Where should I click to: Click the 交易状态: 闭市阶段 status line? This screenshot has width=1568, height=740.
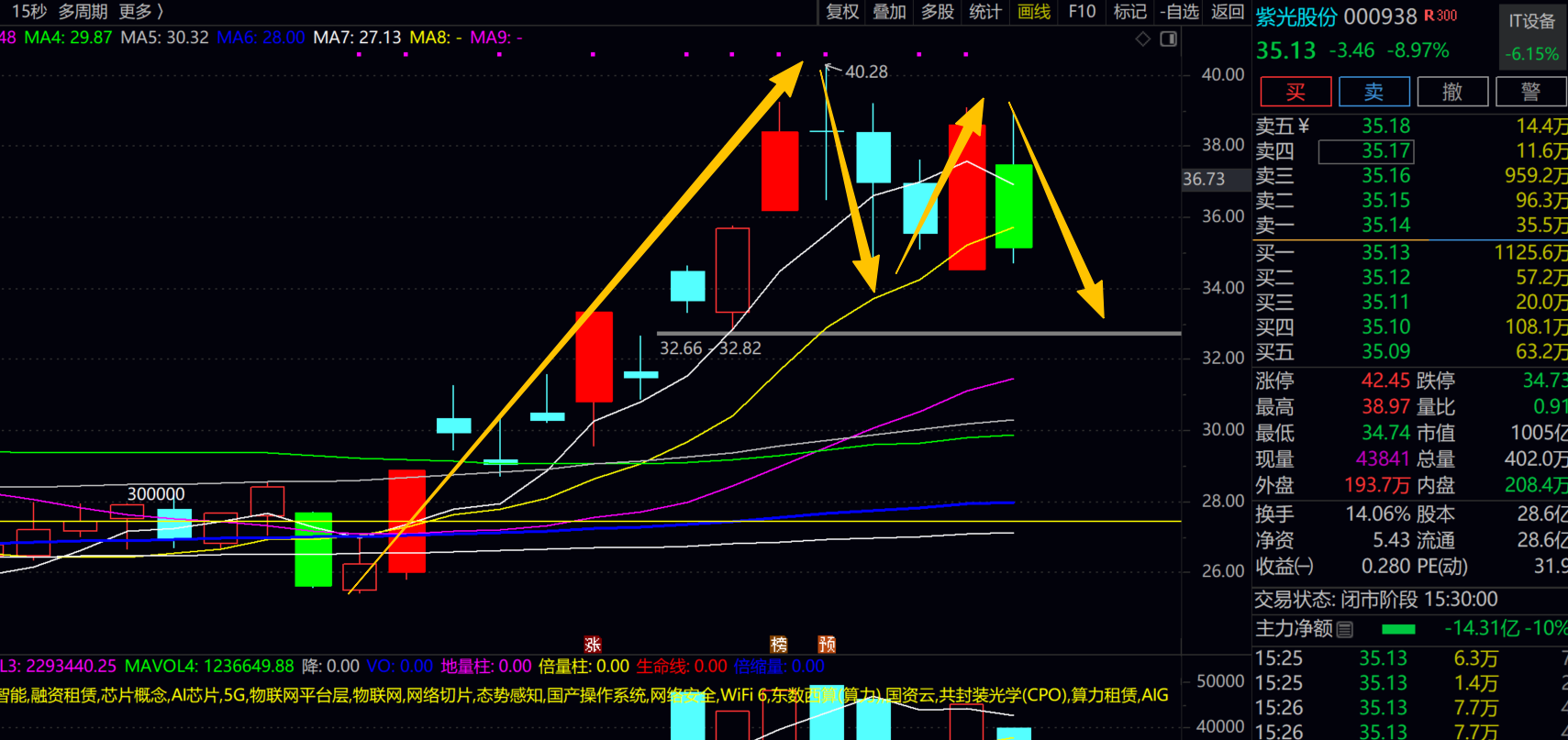pos(1376,600)
